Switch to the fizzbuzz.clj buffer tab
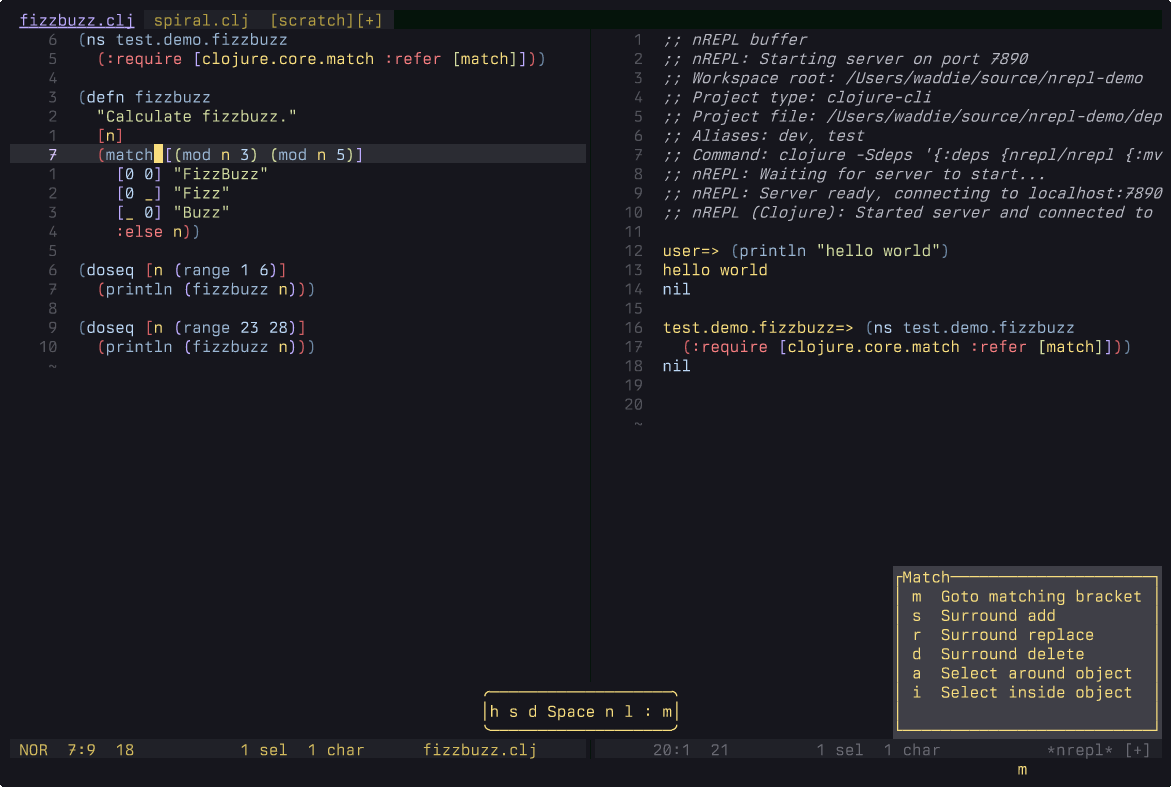The height and width of the screenshot is (787, 1171). pos(76,20)
